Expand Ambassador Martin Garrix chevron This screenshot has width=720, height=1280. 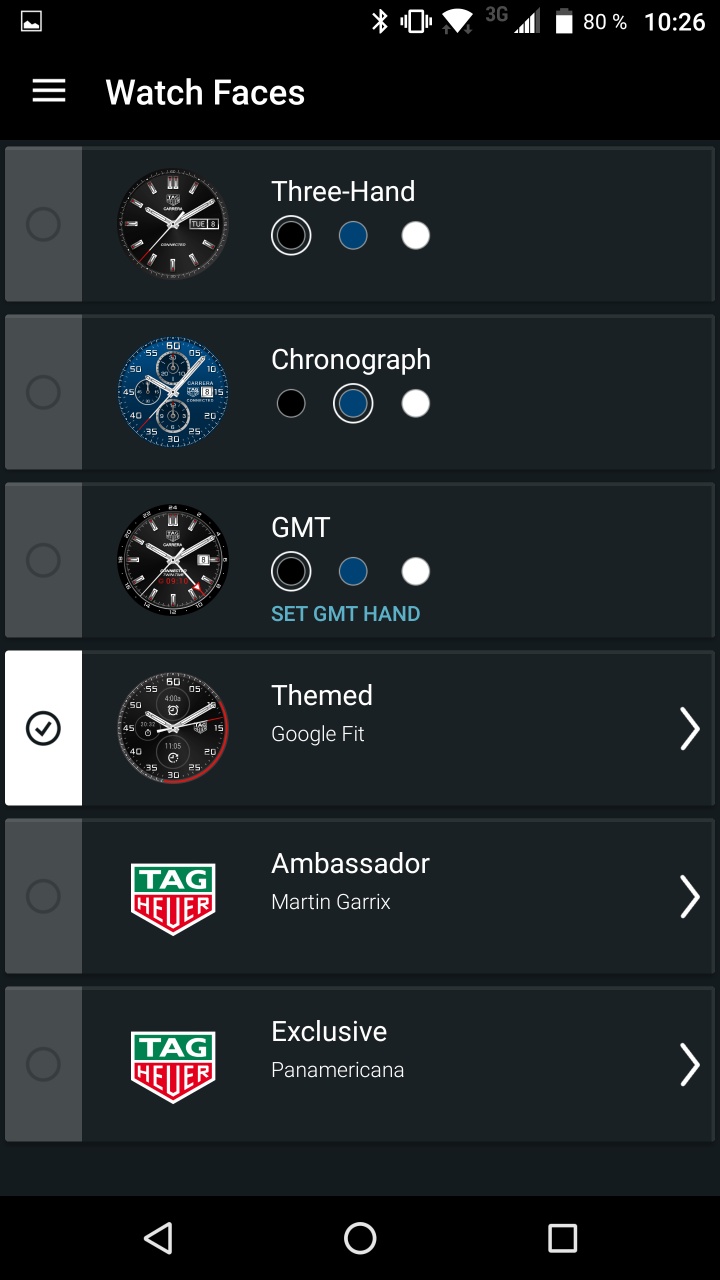click(689, 896)
